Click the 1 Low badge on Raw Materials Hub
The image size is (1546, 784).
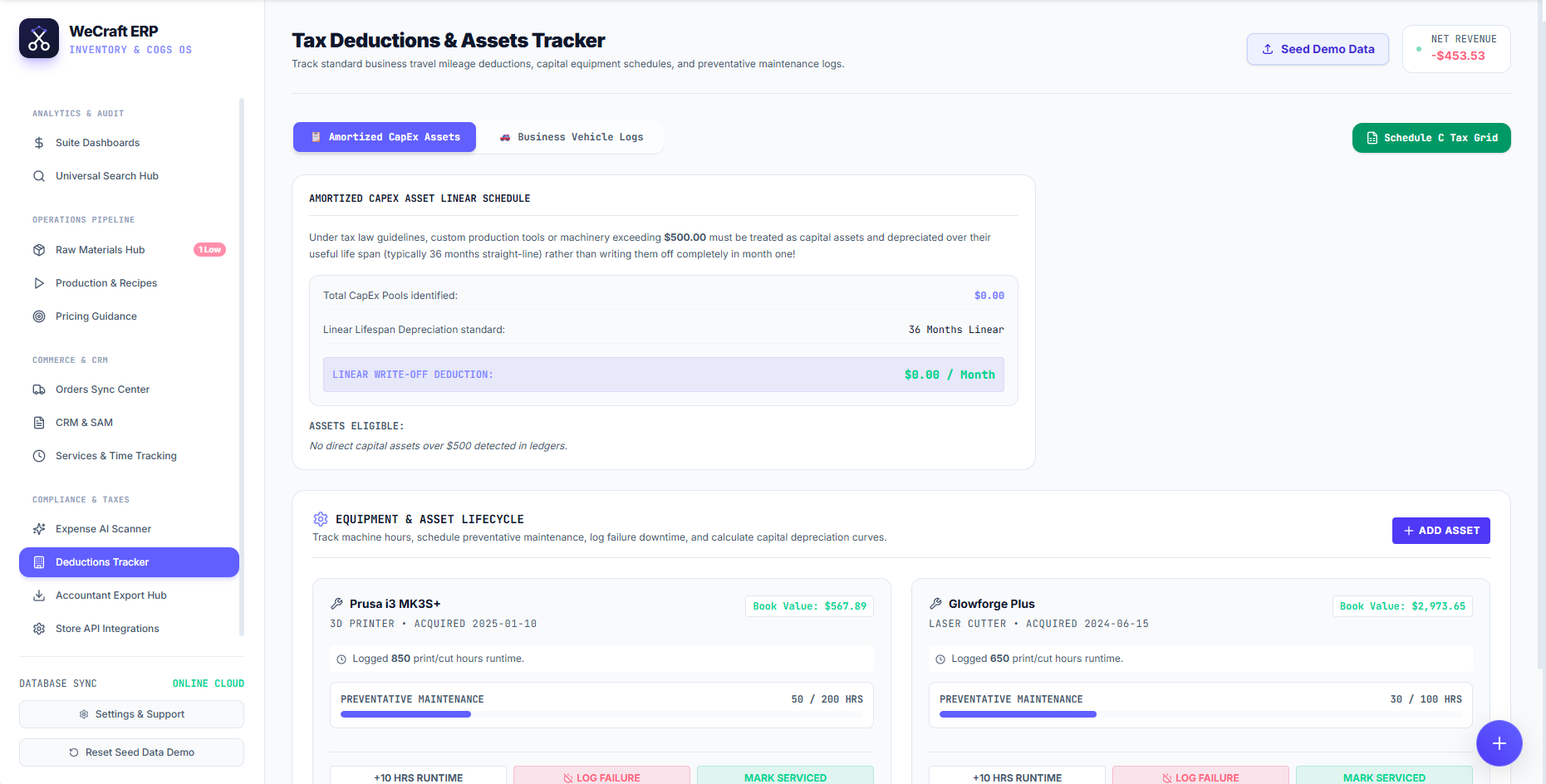click(x=210, y=250)
